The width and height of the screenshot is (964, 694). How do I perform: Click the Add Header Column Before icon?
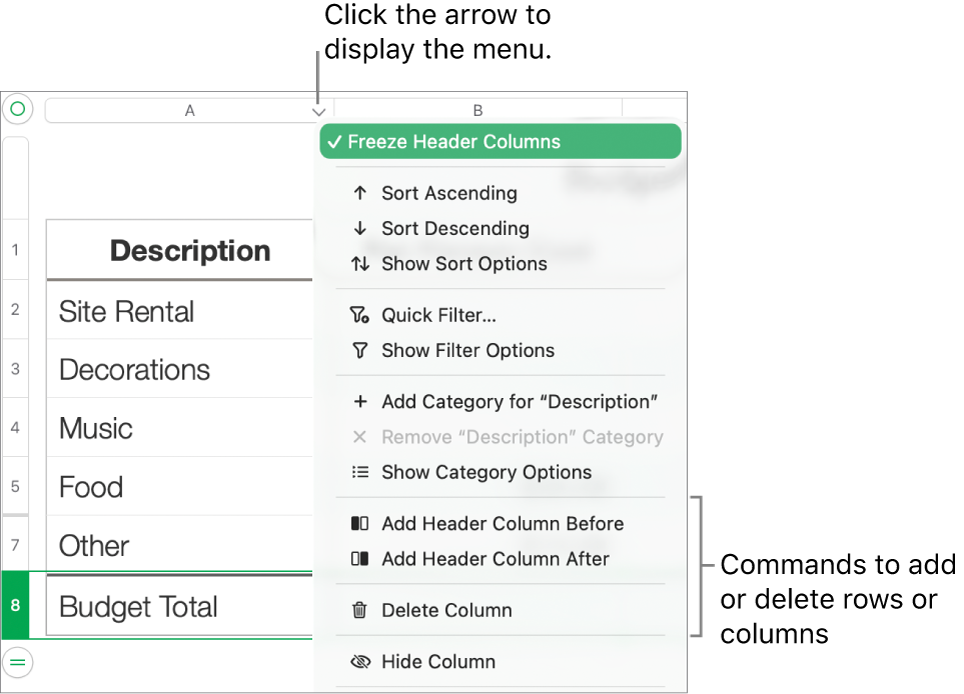[360, 523]
